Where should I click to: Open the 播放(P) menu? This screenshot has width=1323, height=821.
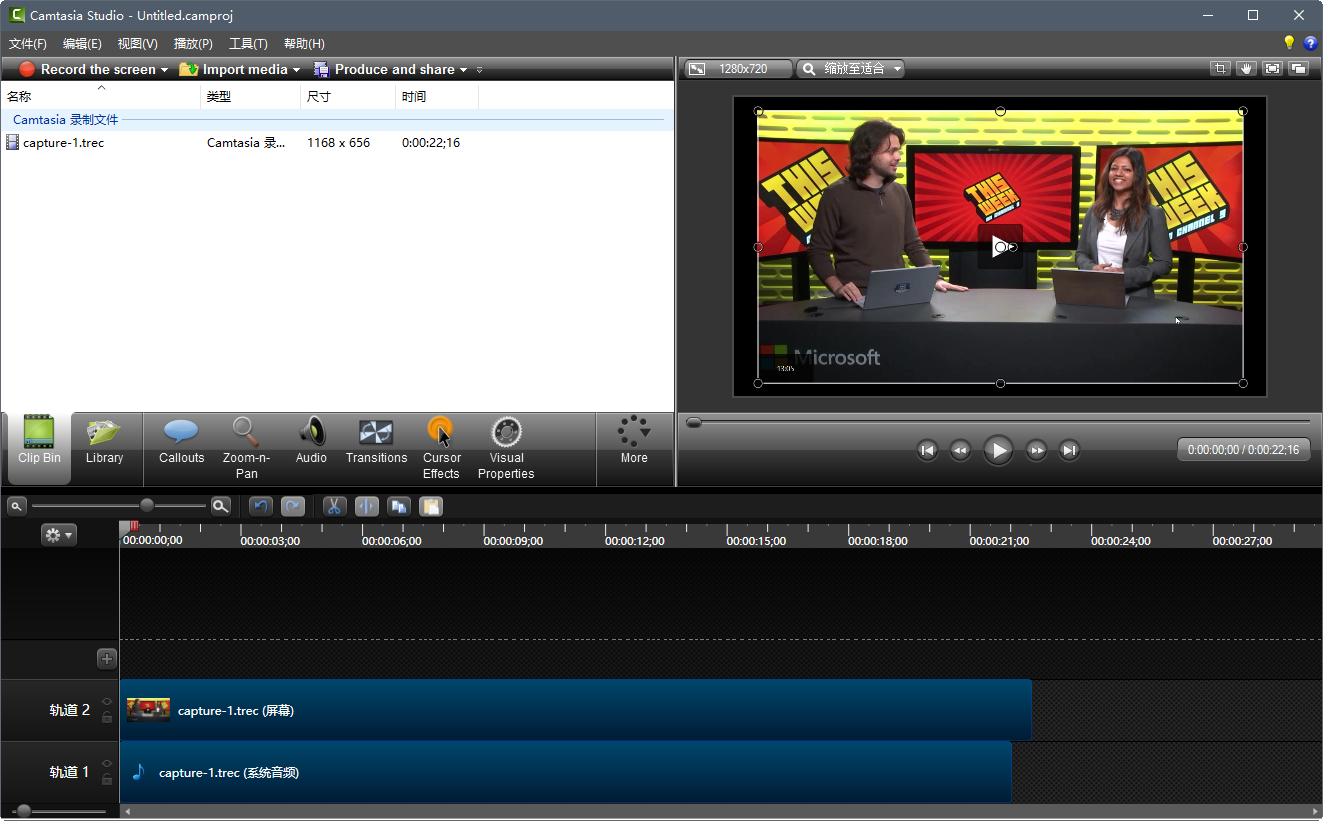pos(193,44)
